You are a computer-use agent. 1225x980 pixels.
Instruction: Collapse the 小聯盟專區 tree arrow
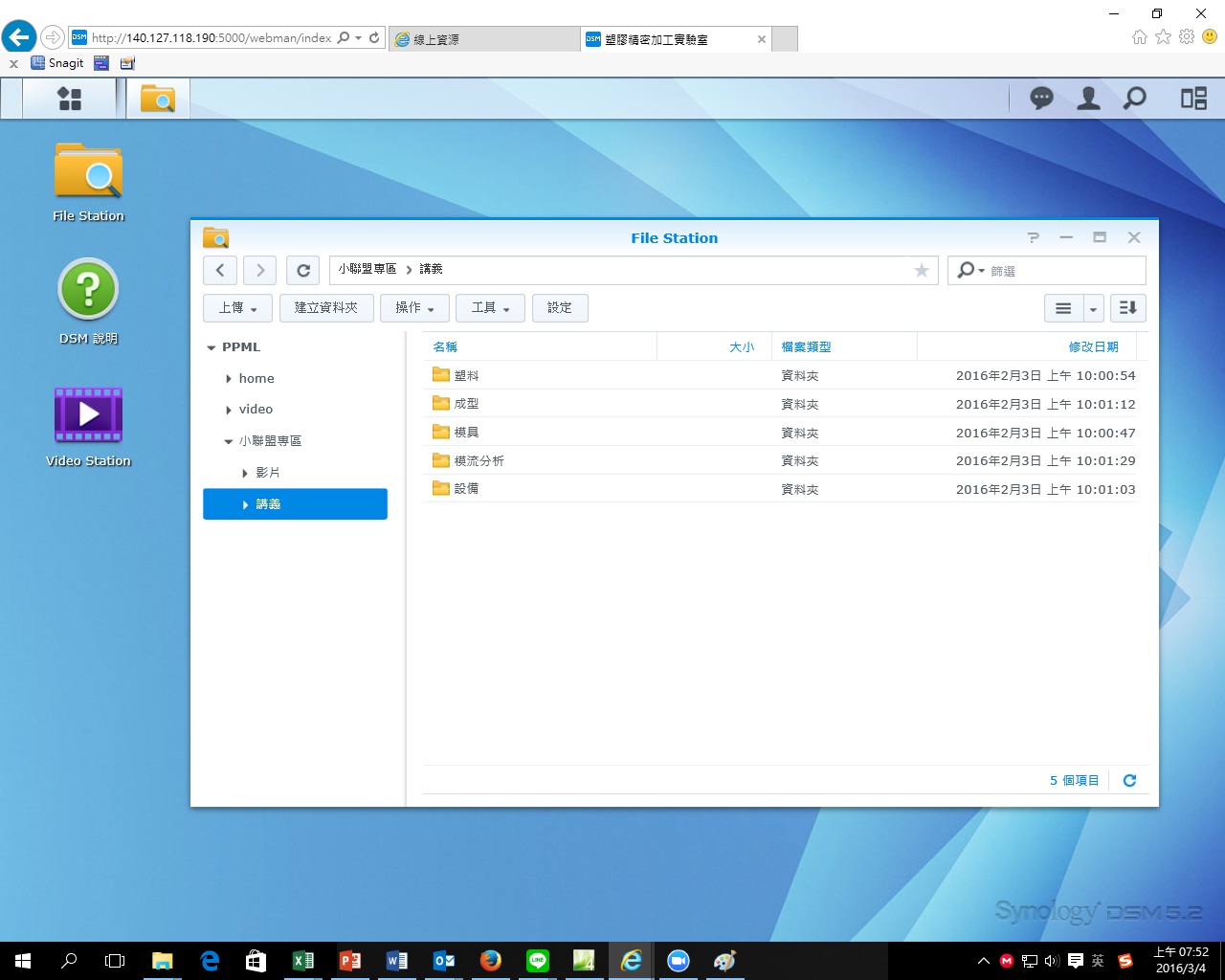[229, 442]
